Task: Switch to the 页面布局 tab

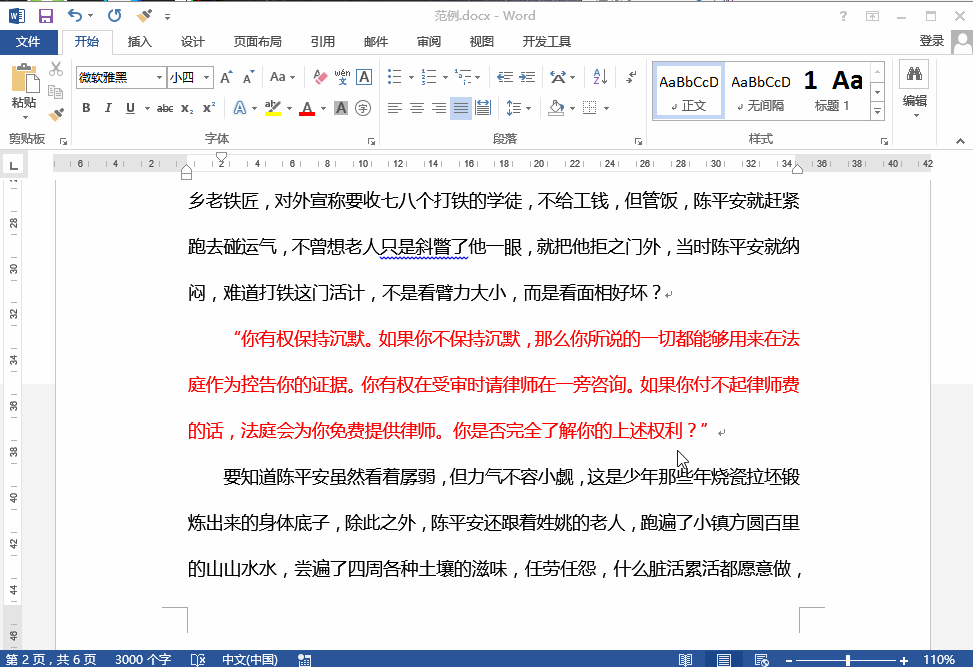Action: tap(258, 42)
